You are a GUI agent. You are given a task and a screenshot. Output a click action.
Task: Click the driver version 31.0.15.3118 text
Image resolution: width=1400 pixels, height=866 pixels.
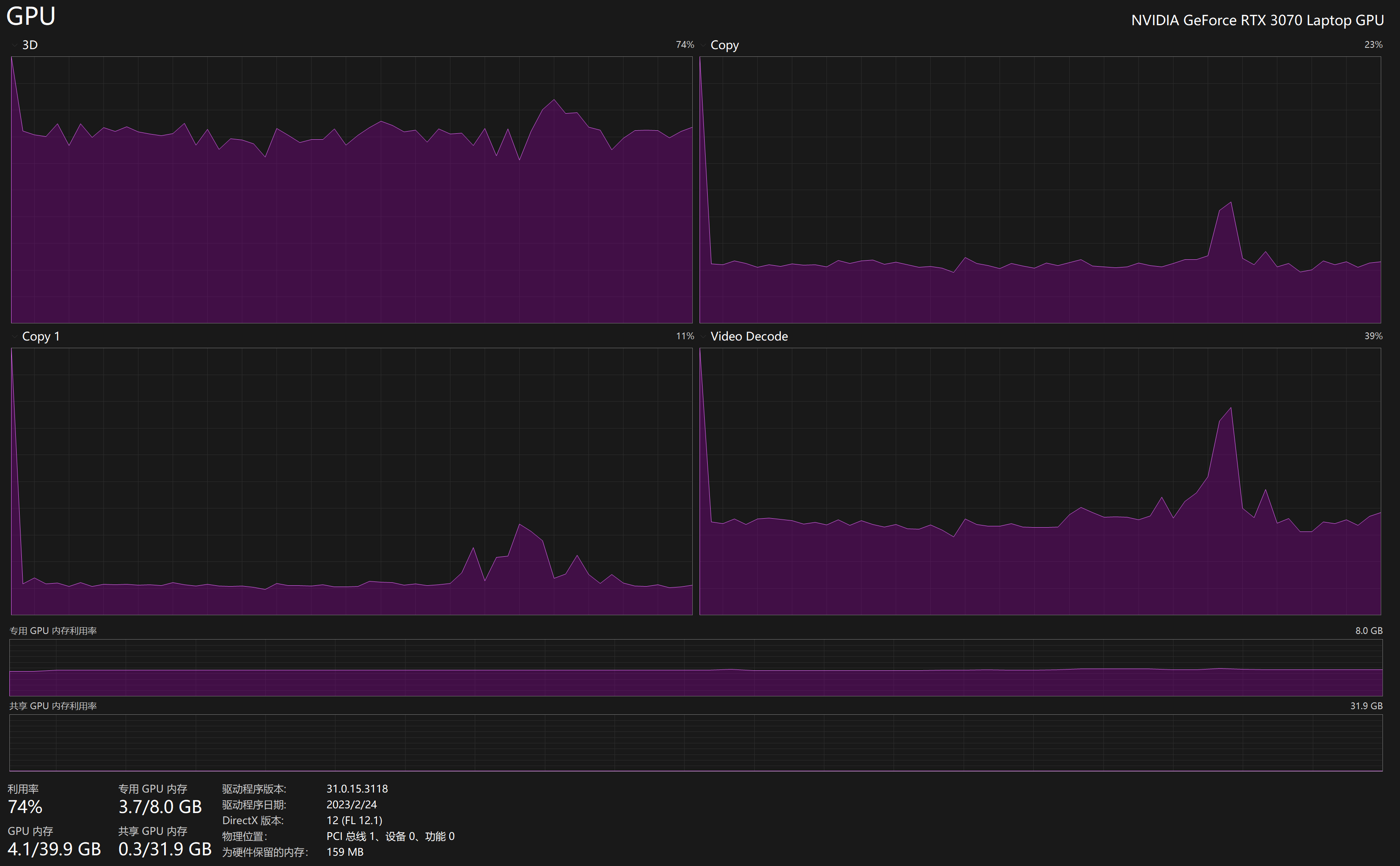click(x=356, y=789)
